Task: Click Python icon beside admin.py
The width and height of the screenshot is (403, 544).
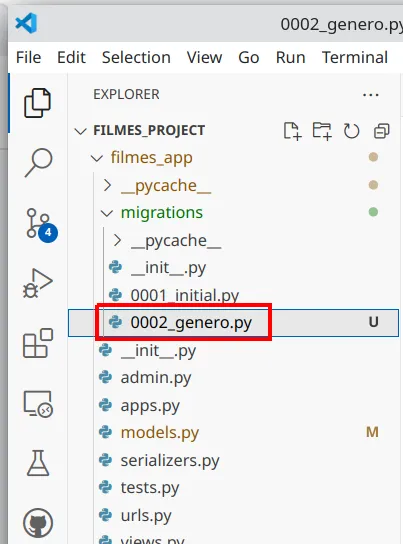Action: [105, 377]
